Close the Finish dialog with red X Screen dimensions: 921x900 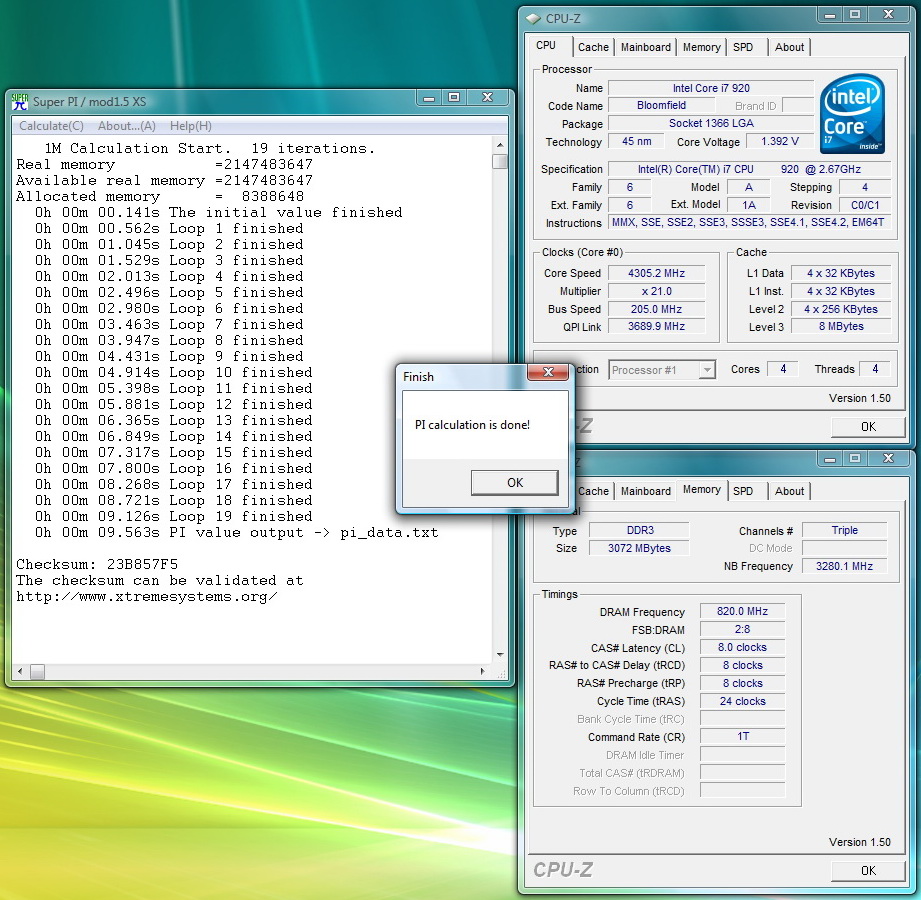(x=548, y=372)
